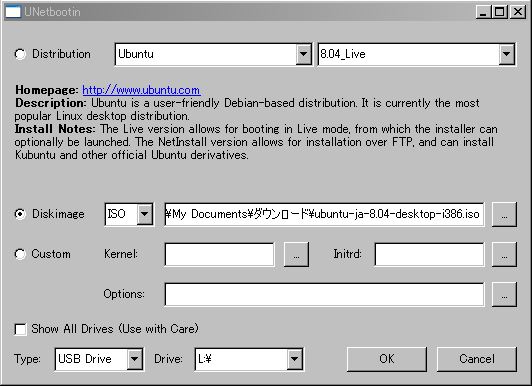
Task: Select the Distribution radio button
Action: 20,54
